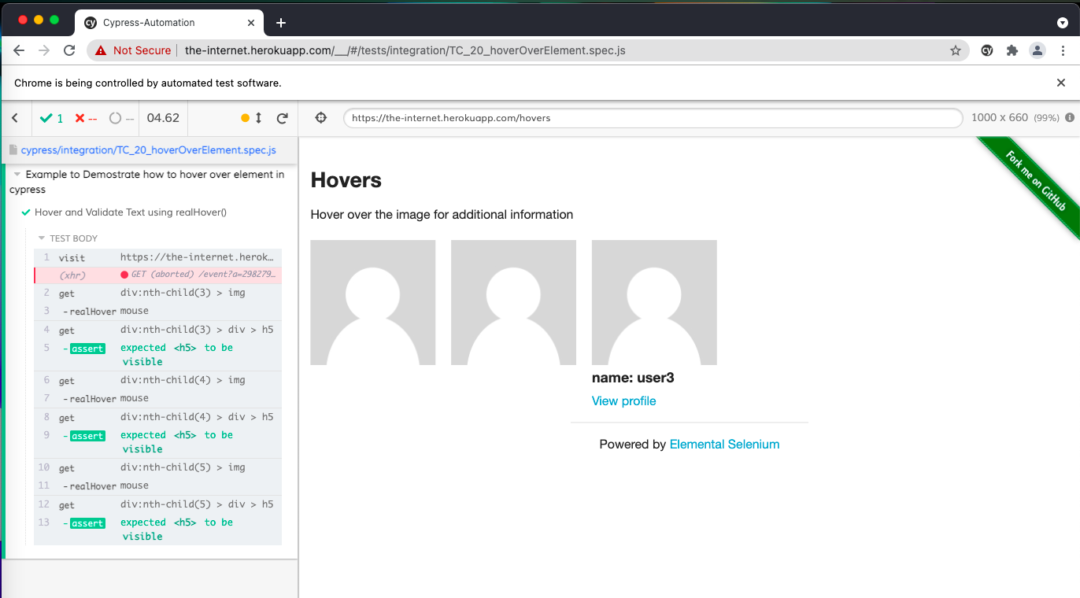Open a new browser tab
1080x598 pixels.
coord(281,22)
